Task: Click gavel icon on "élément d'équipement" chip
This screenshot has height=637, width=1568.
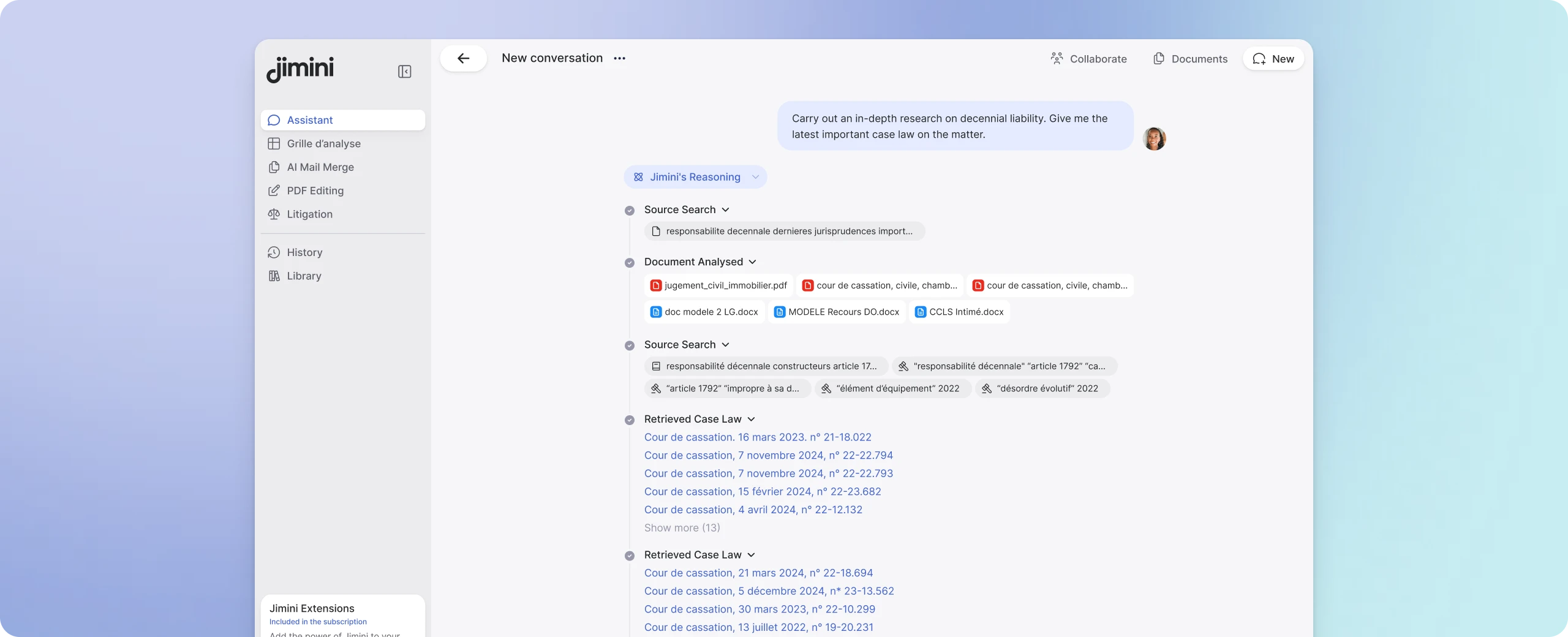Action: click(826, 388)
